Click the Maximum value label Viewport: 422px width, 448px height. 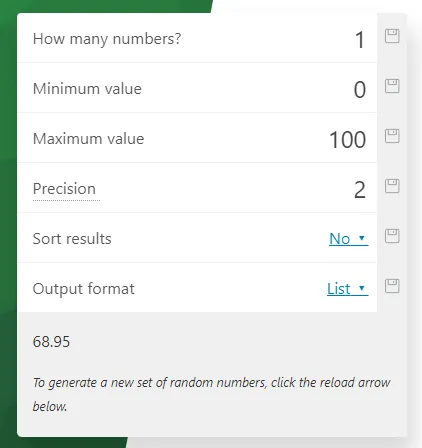coord(88,139)
